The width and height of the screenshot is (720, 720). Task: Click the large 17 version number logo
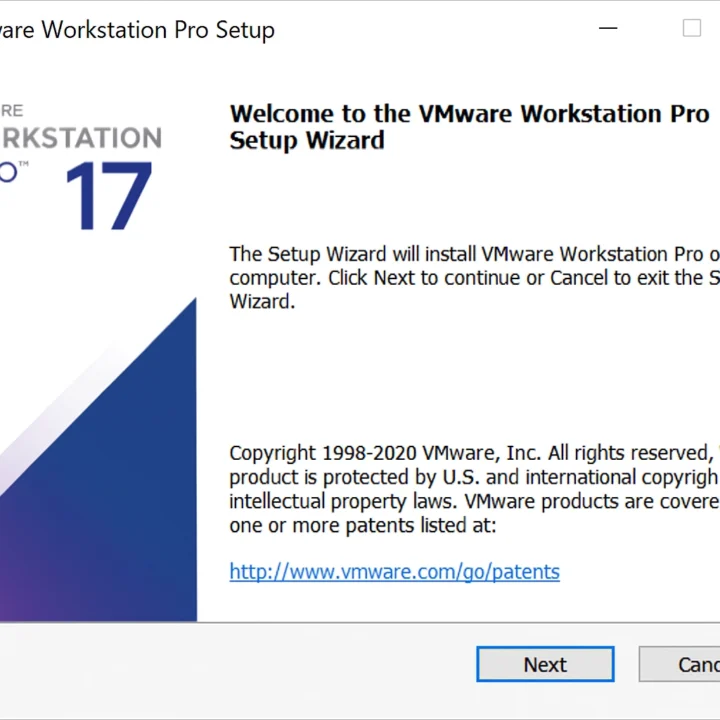point(108,197)
